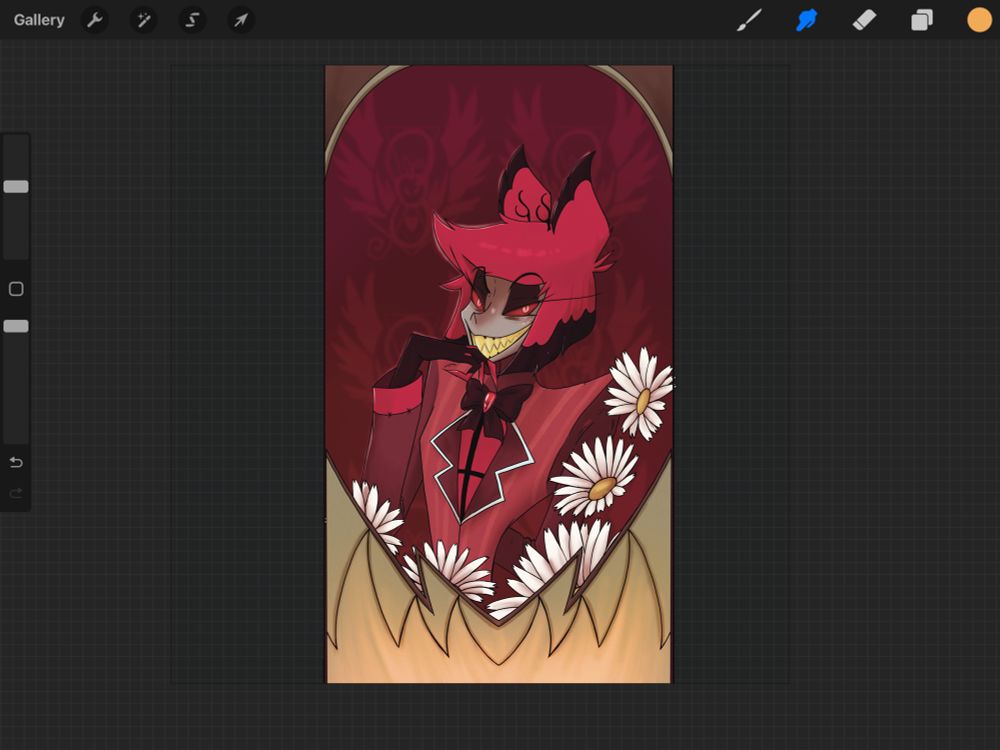Viewport: 1000px width, 750px height.
Task: Select the Brush tool
Action: point(749,20)
